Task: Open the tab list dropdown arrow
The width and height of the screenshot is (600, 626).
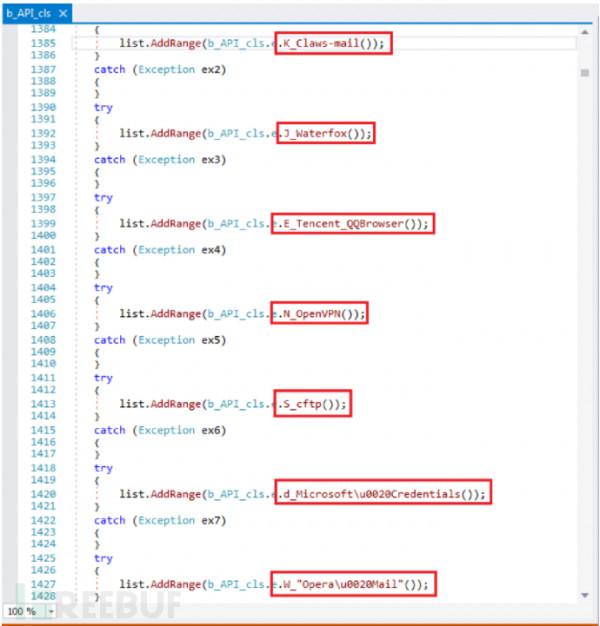Action: pyautogui.click(x=586, y=13)
